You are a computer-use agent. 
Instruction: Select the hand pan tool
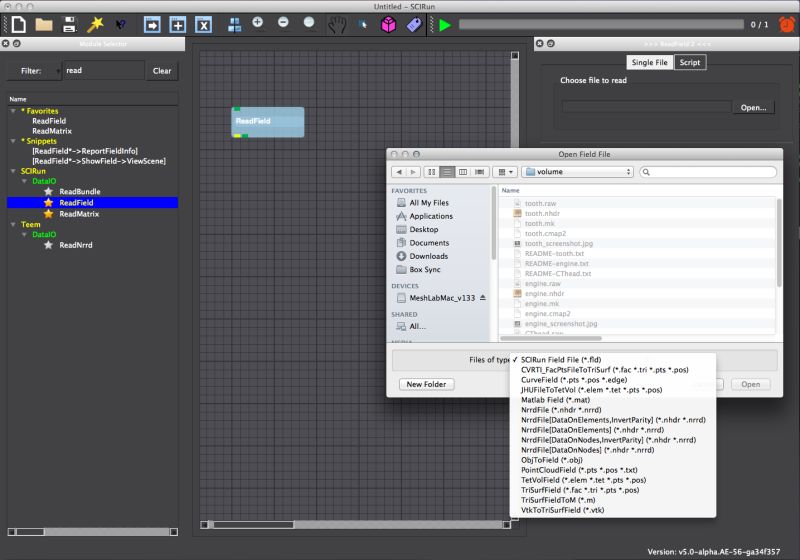click(x=337, y=24)
